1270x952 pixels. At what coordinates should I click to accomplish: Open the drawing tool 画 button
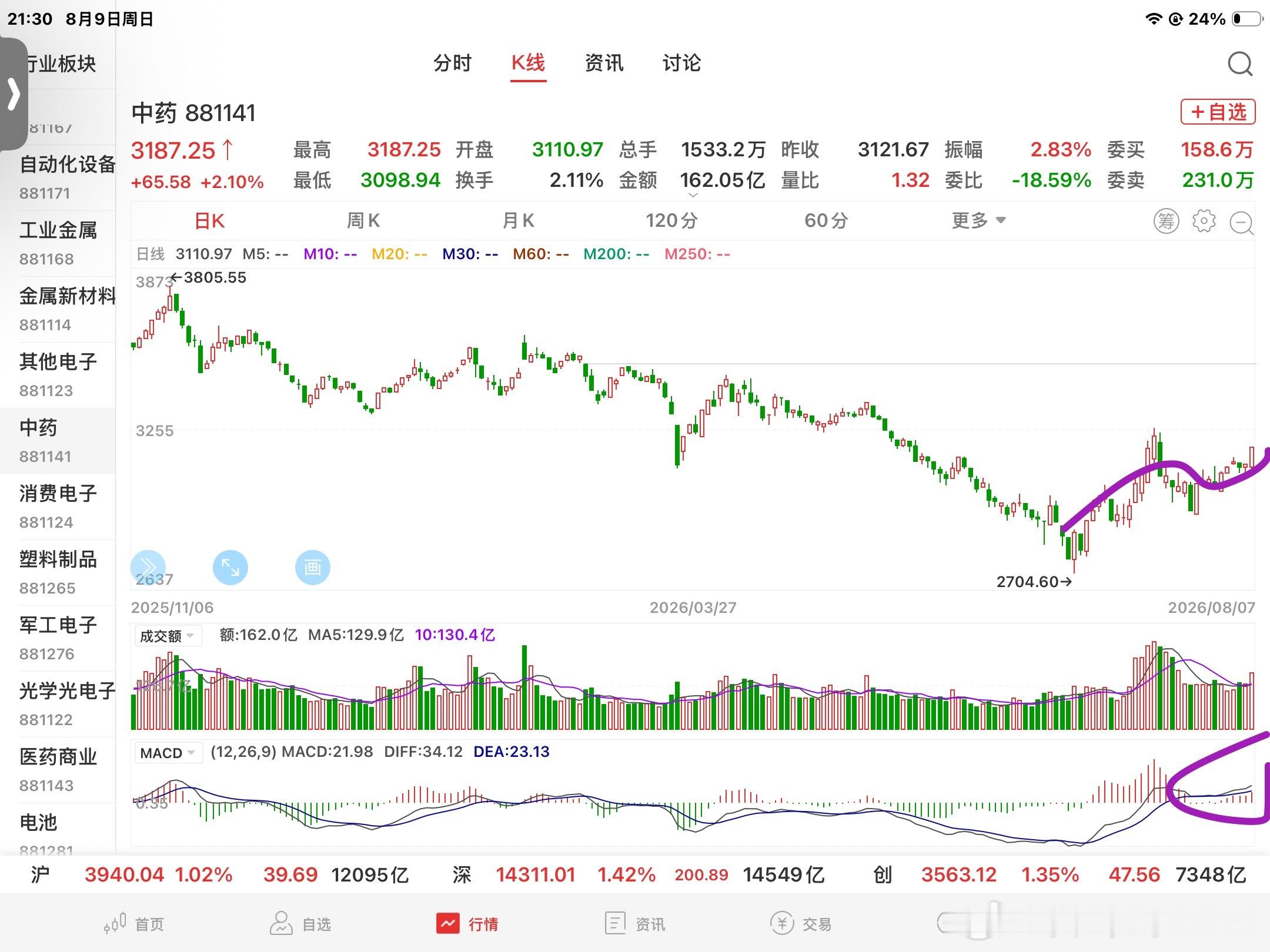click(x=312, y=568)
